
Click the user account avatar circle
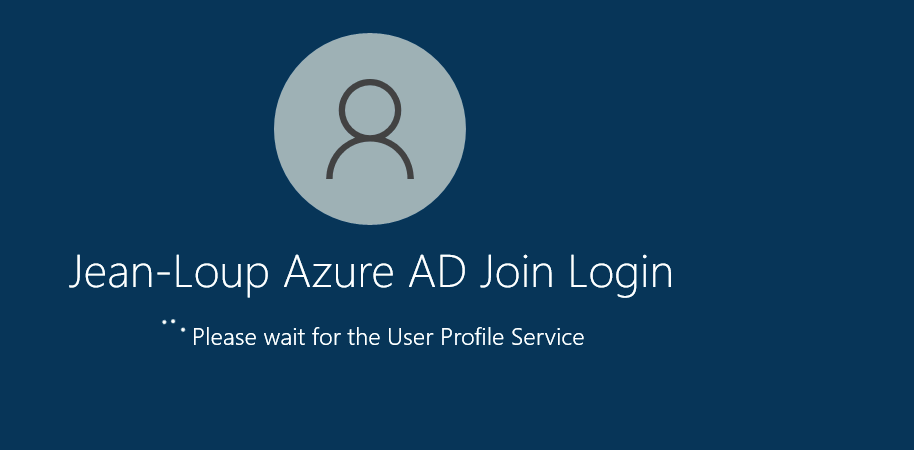click(370, 129)
